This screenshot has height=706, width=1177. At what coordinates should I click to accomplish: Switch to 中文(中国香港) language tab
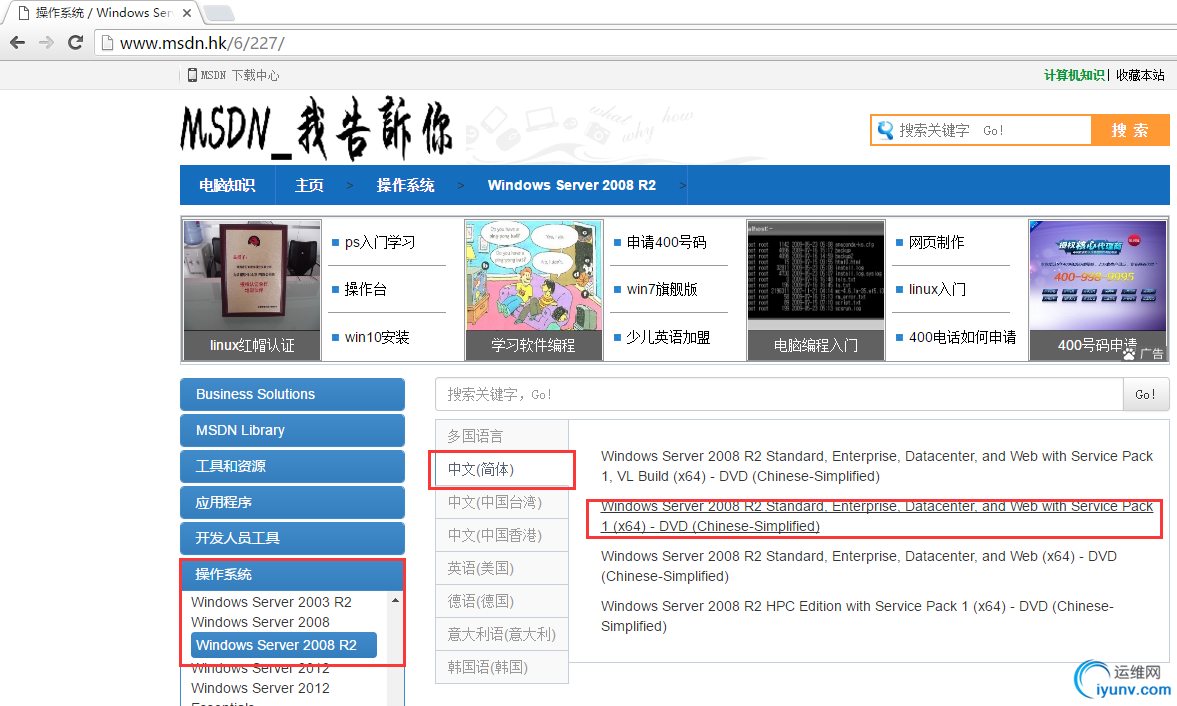pyautogui.click(x=501, y=535)
